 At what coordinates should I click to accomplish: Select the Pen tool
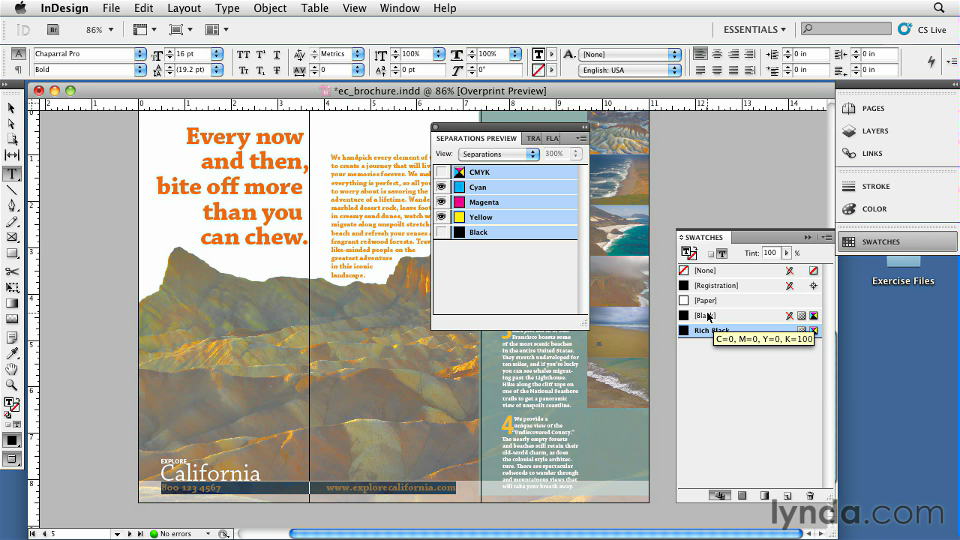tap(12, 206)
